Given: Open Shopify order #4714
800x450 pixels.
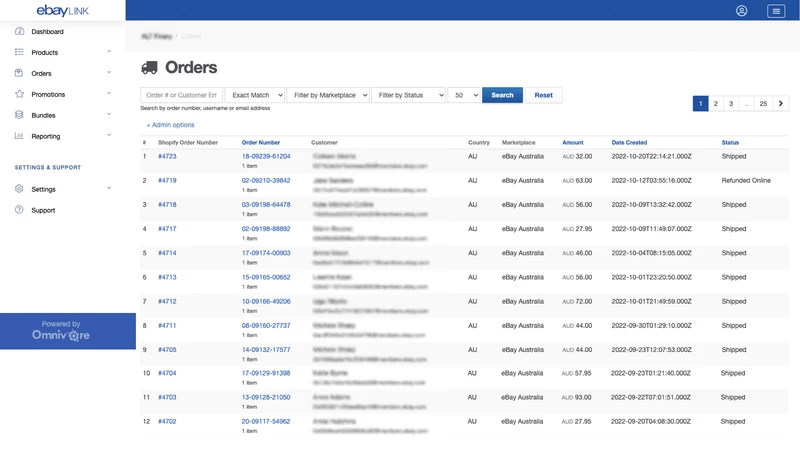Looking at the screenshot, I should (167, 253).
